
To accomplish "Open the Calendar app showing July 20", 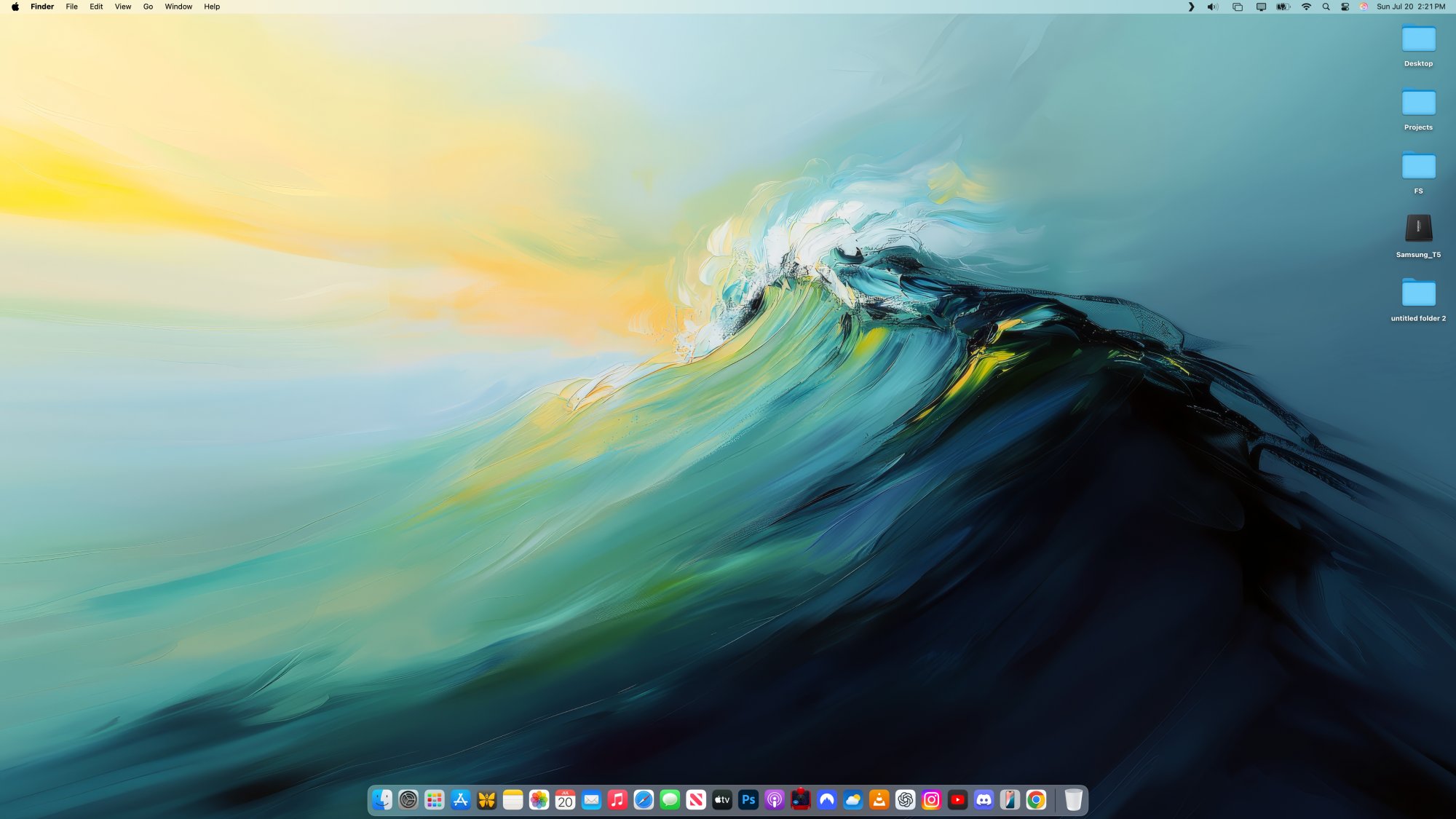I will point(564,800).
